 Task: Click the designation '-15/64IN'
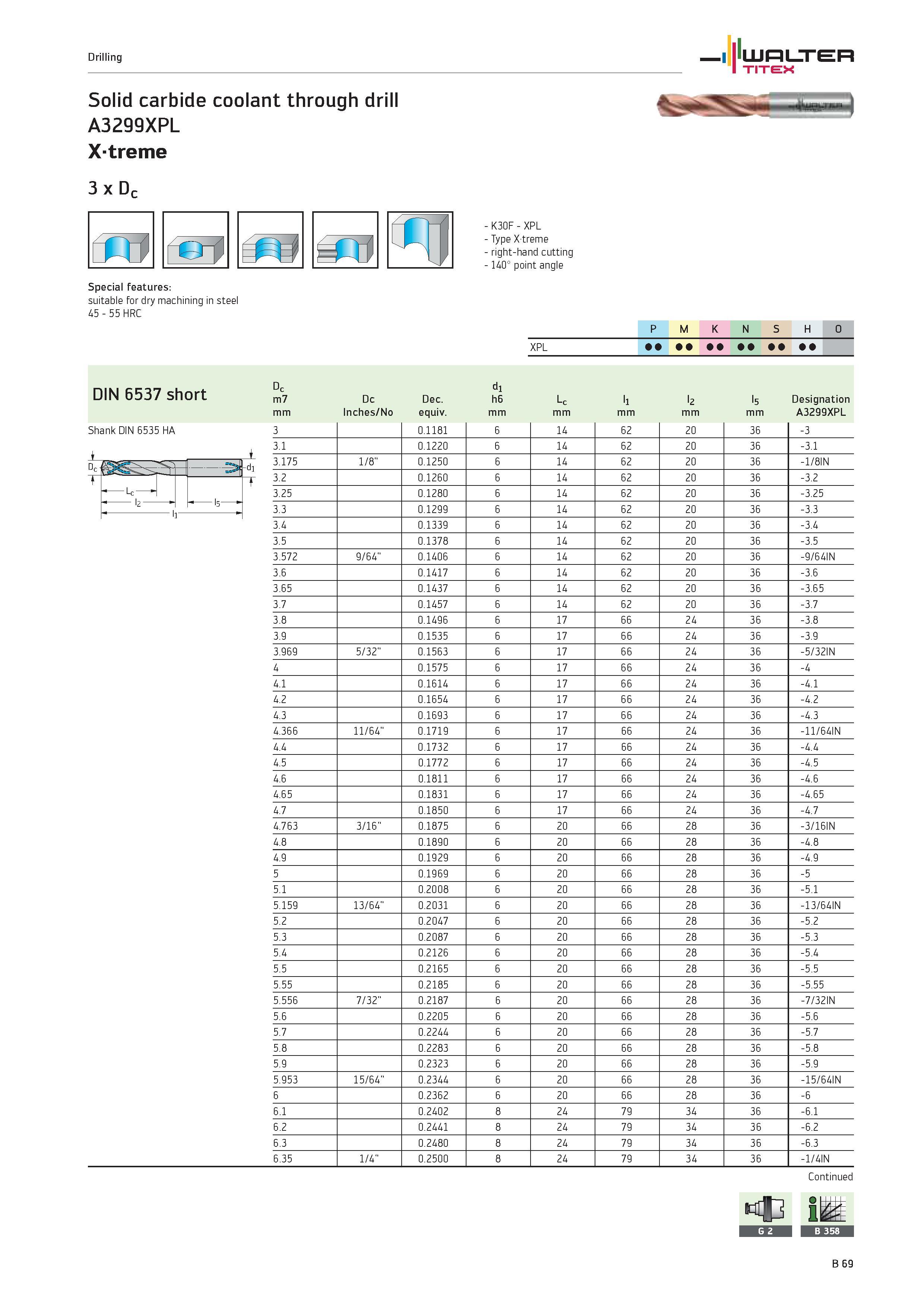tap(820, 1079)
